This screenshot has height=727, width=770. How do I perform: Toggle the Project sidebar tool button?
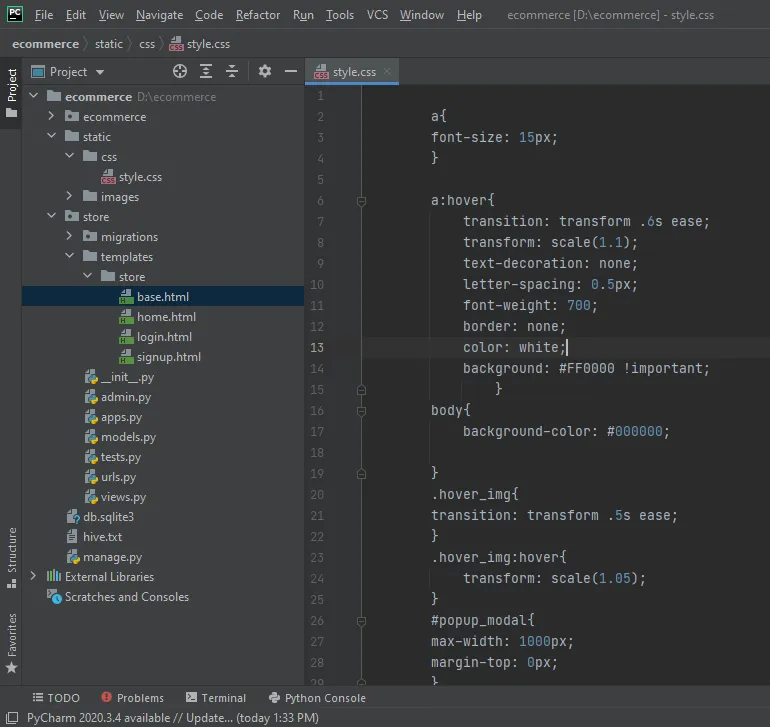tap(11, 93)
